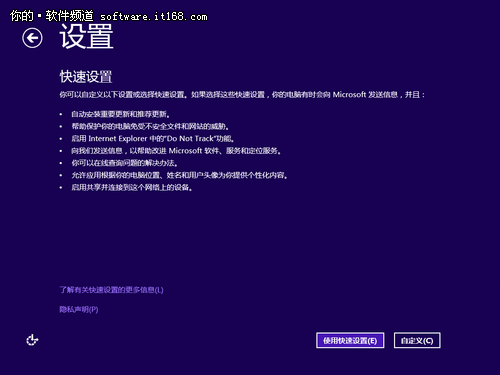
Task: Click bullet about 改进 Microsoft 软件、服务和定位服务
Action: pos(176,151)
